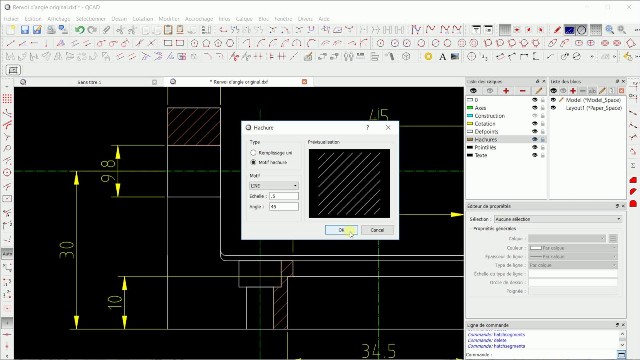Click the Angle input field
Image resolution: width=640 pixels, height=360 pixels.
tap(284, 207)
